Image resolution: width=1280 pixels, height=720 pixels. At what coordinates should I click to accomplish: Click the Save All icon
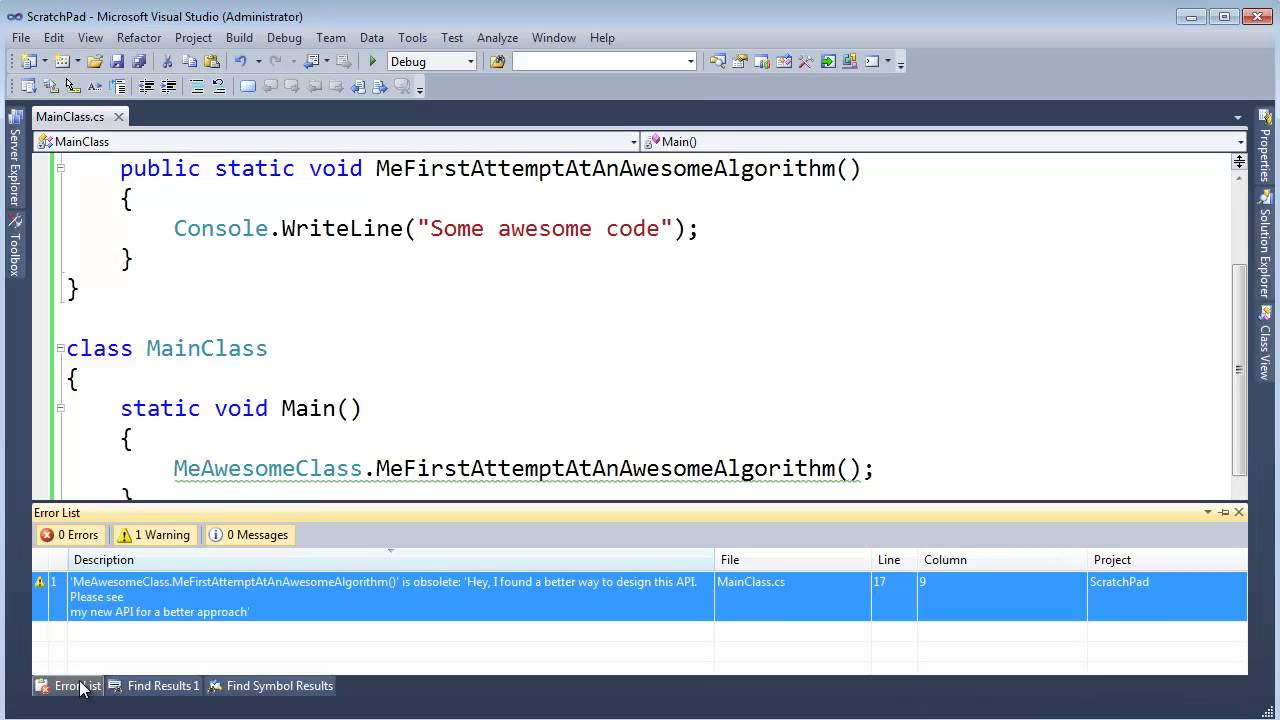pyautogui.click(x=139, y=61)
